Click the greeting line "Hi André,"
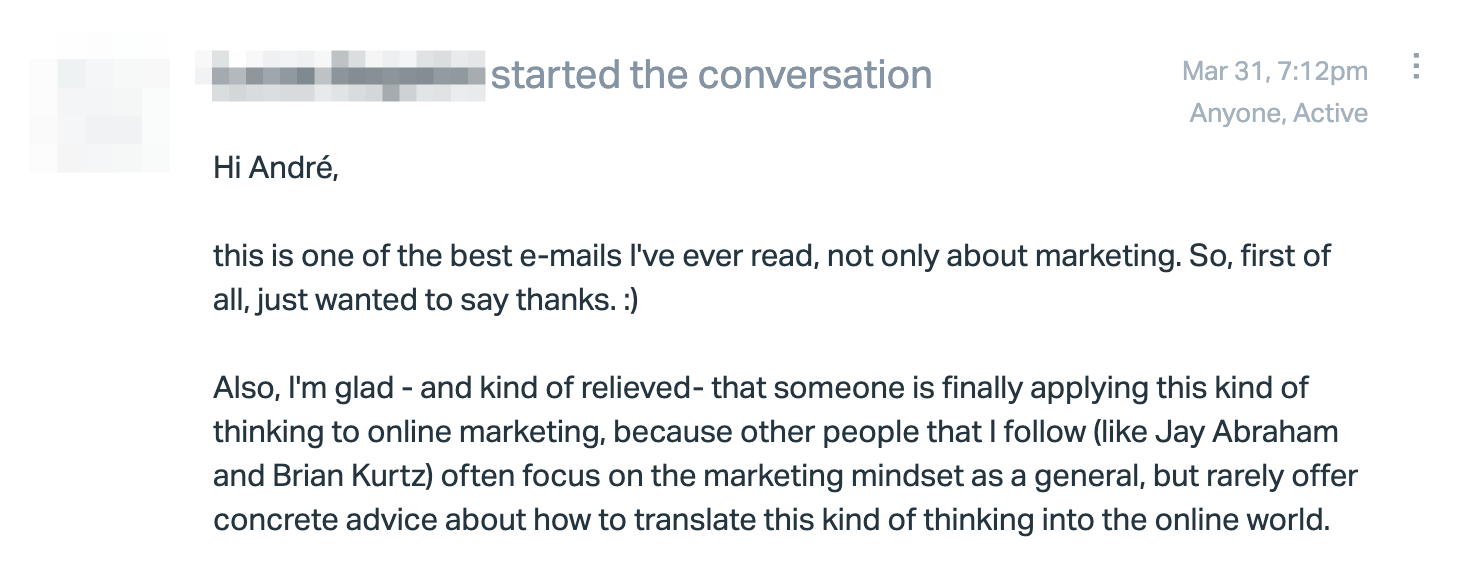Viewport: 1483px width, 583px height. (x=276, y=168)
